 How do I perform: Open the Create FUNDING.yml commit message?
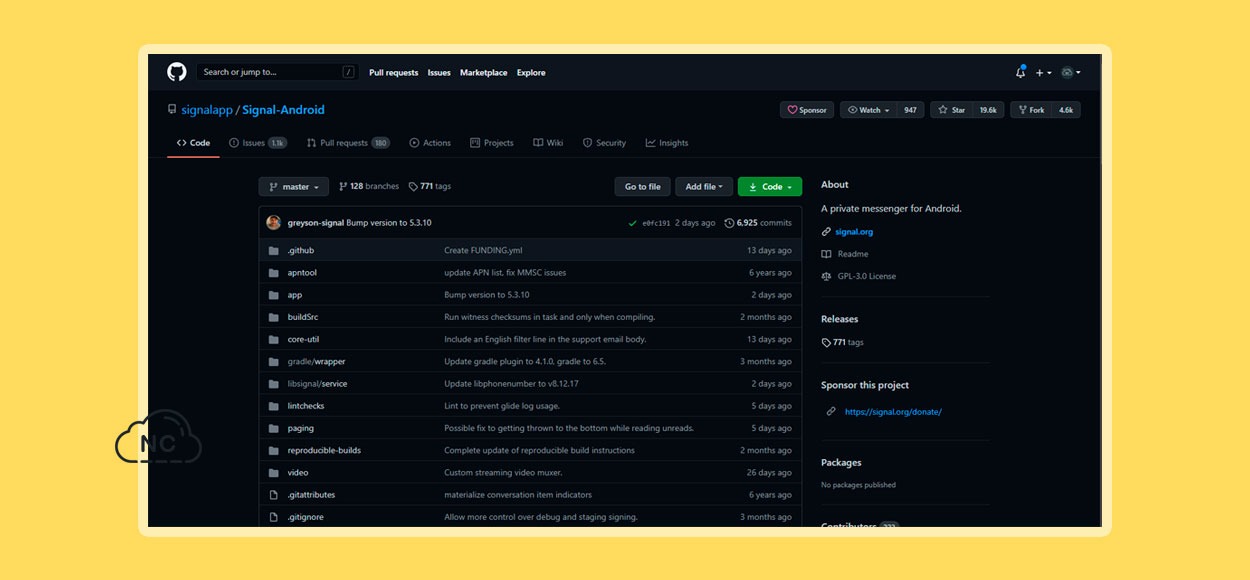(x=483, y=250)
